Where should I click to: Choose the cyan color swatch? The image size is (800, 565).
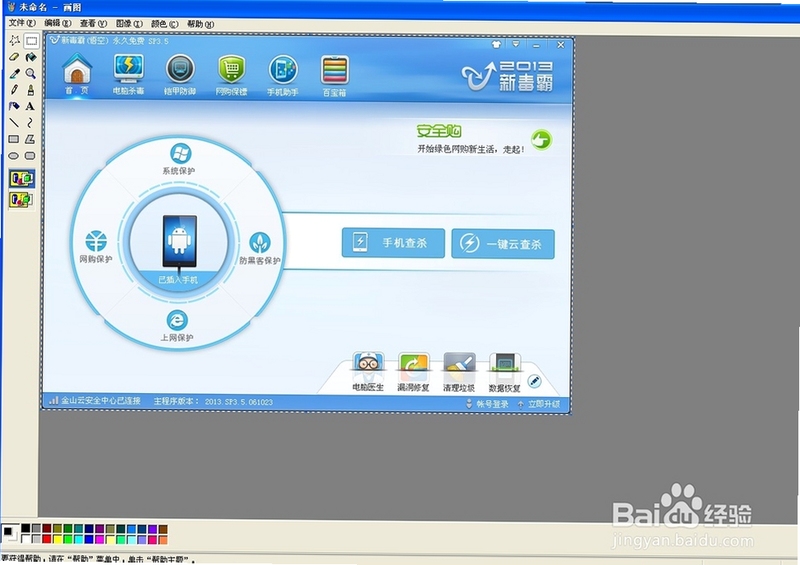click(78, 539)
